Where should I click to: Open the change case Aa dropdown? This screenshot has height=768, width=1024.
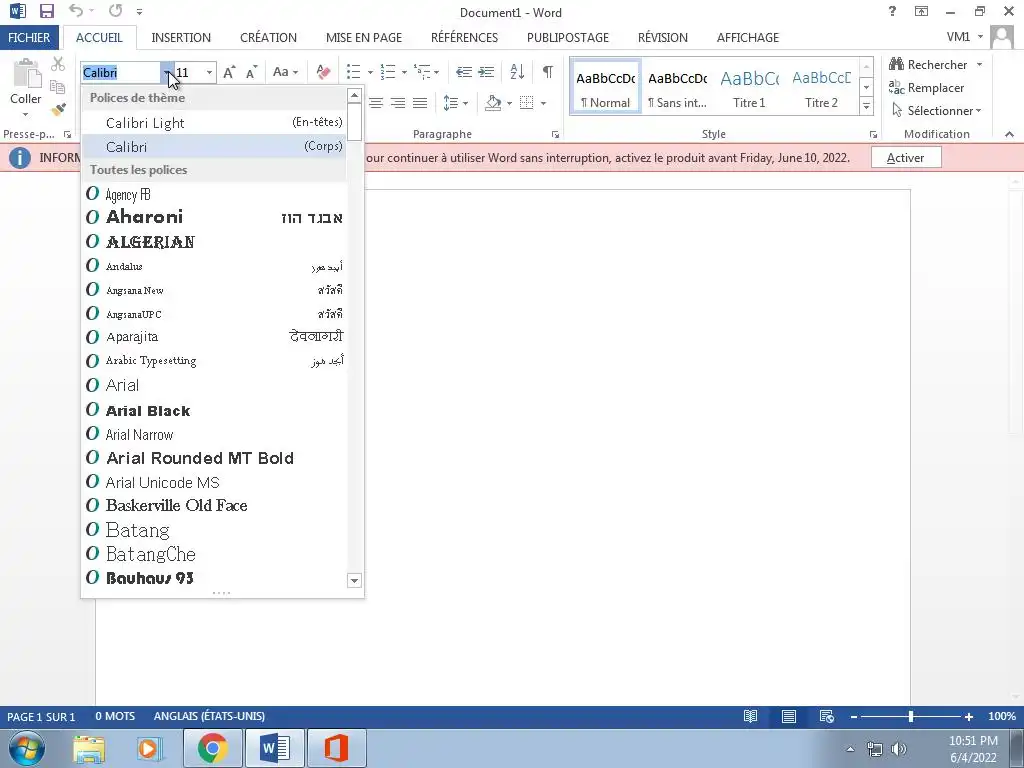coord(285,72)
